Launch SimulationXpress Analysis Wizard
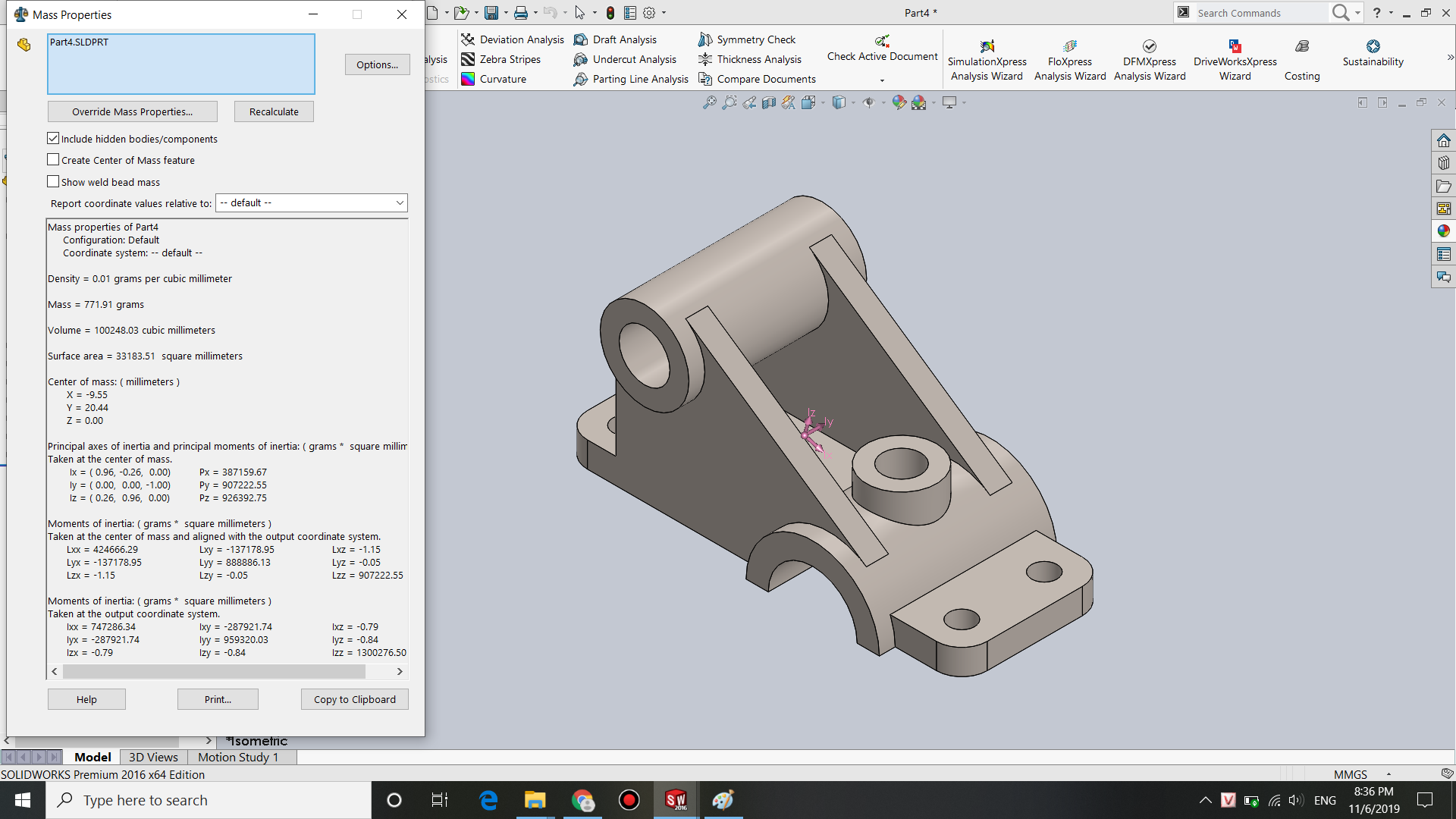Image resolution: width=1456 pixels, height=819 pixels. pos(987,60)
